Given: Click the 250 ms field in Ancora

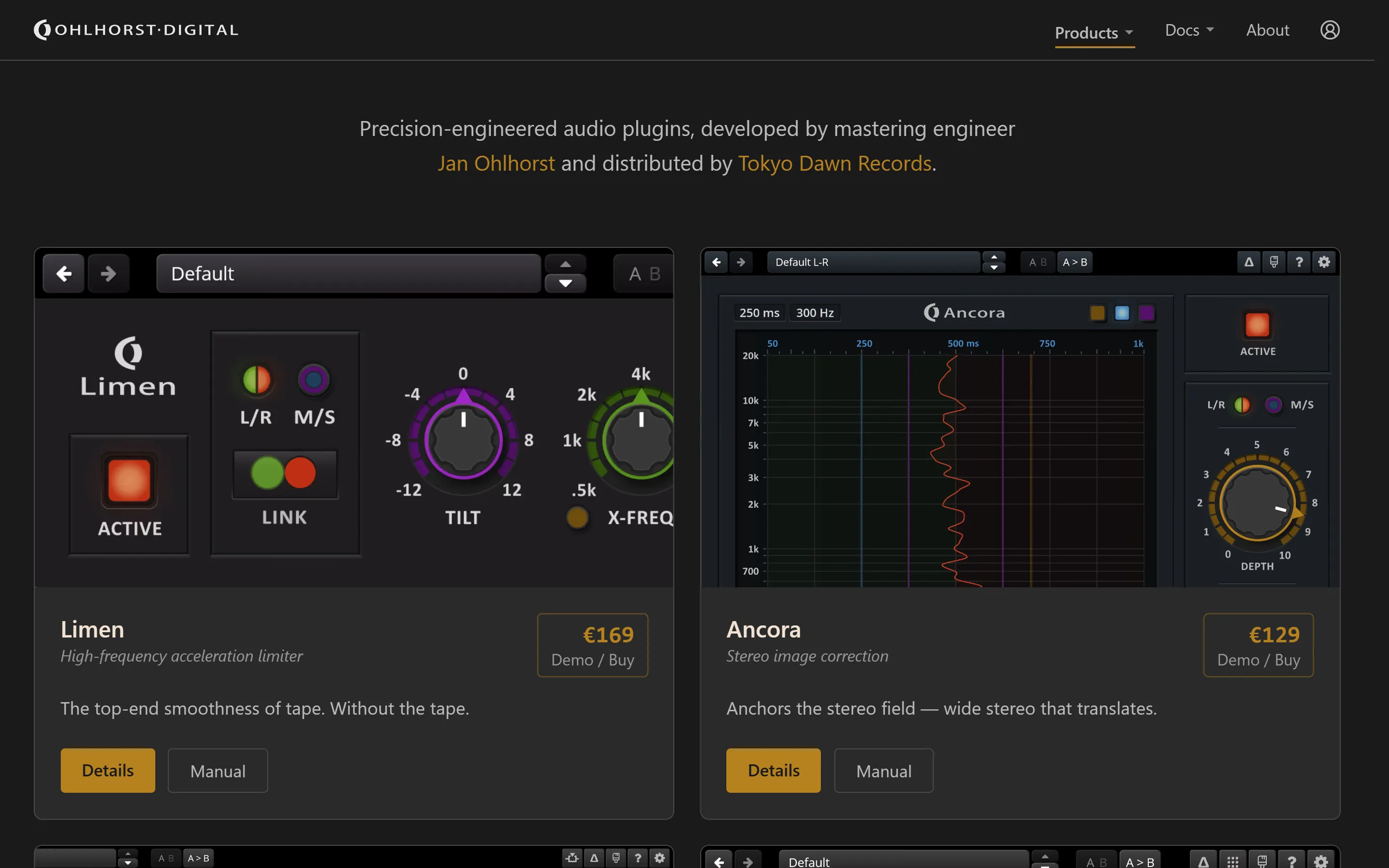Looking at the screenshot, I should (759, 313).
